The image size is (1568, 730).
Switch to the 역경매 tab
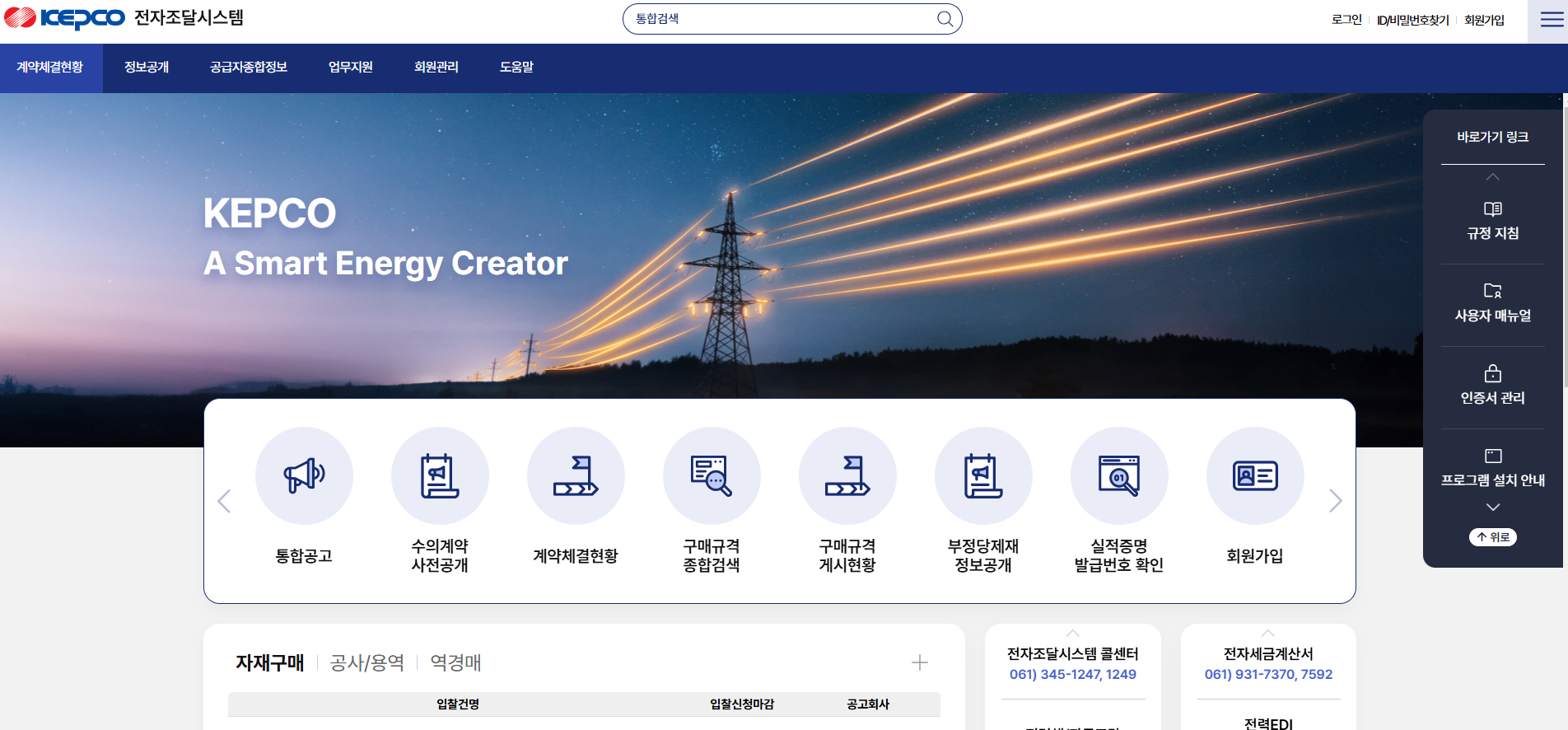coord(455,662)
